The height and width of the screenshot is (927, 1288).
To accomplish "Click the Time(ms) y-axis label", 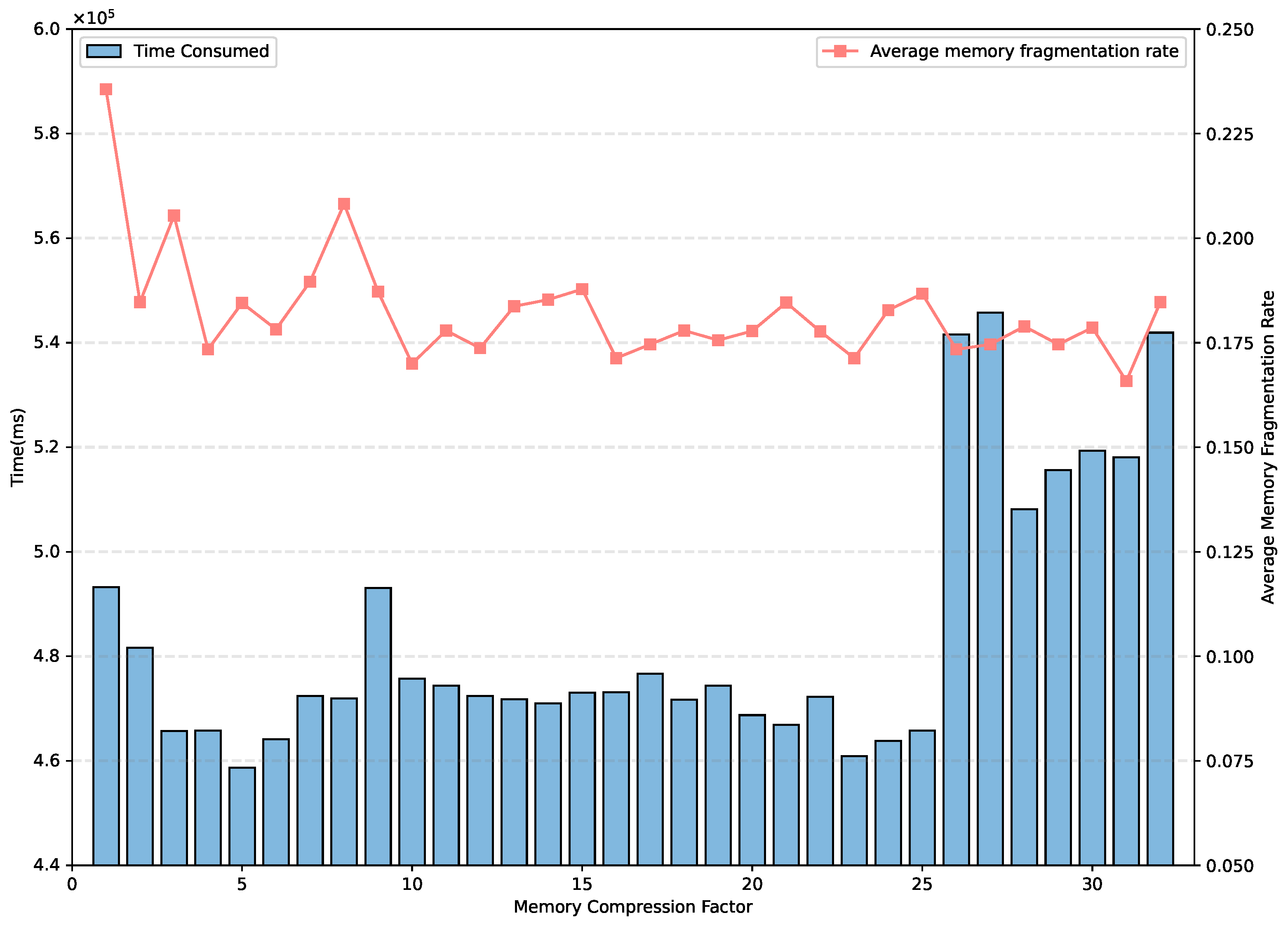I will (x=18, y=447).
